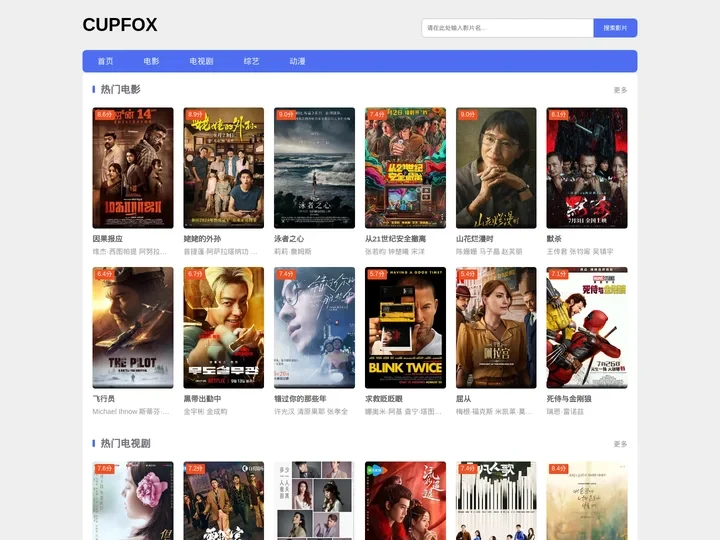
Task: Open The Pilot 飞行员 poster
Action: [133, 327]
